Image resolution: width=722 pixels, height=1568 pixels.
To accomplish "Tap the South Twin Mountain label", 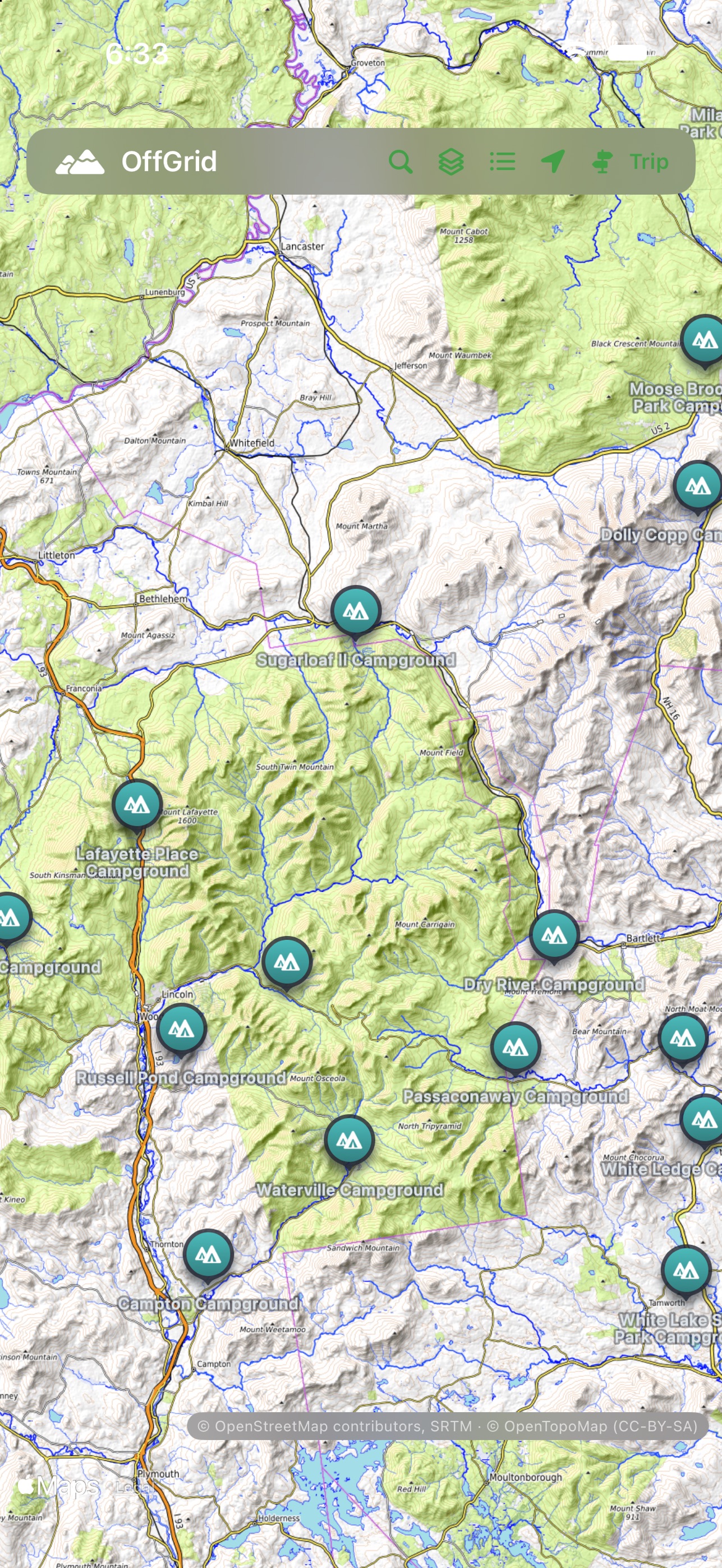I will point(295,767).
